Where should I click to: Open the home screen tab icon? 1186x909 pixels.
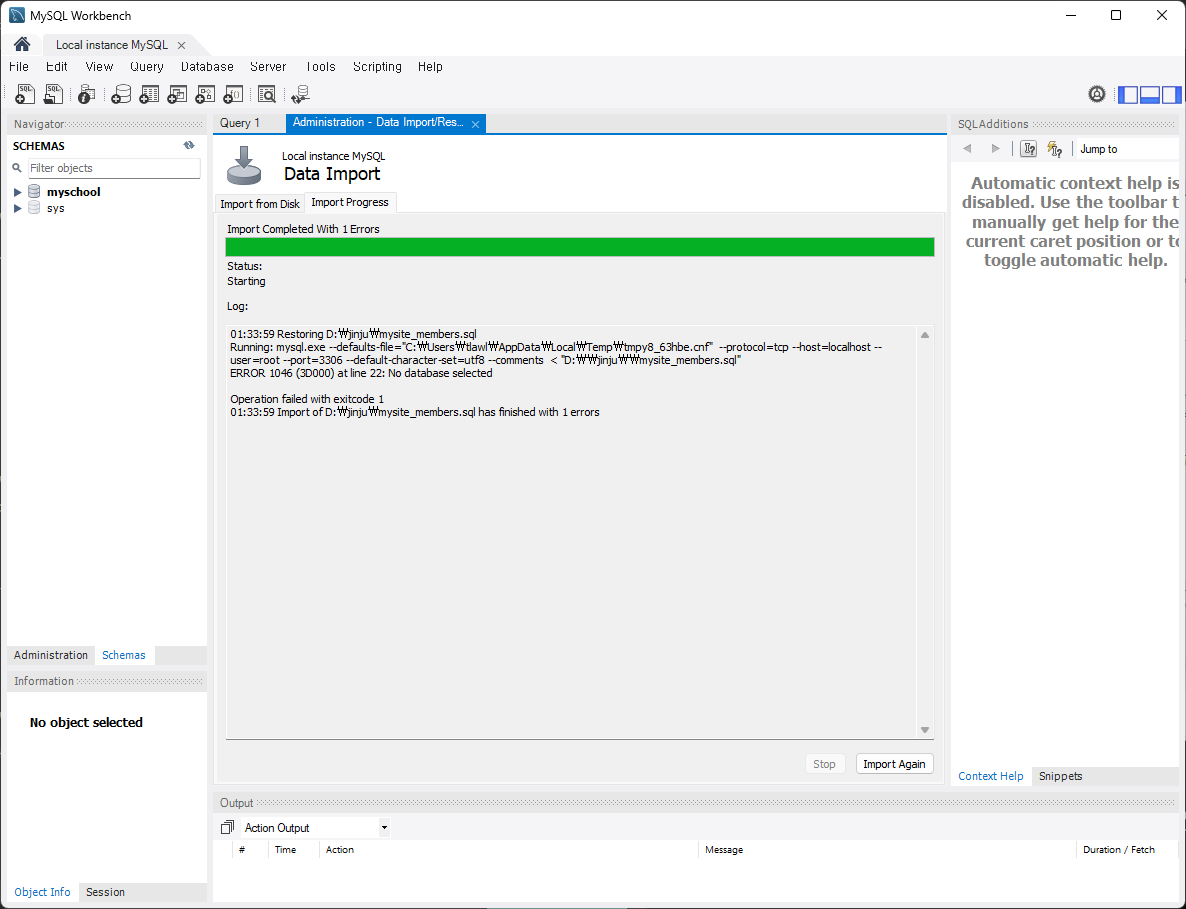tap(22, 45)
